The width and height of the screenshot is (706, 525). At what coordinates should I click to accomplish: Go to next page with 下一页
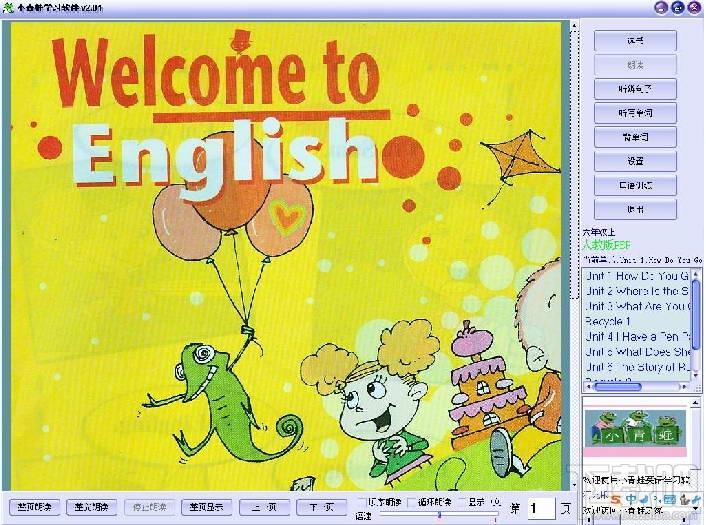[x=321, y=507]
